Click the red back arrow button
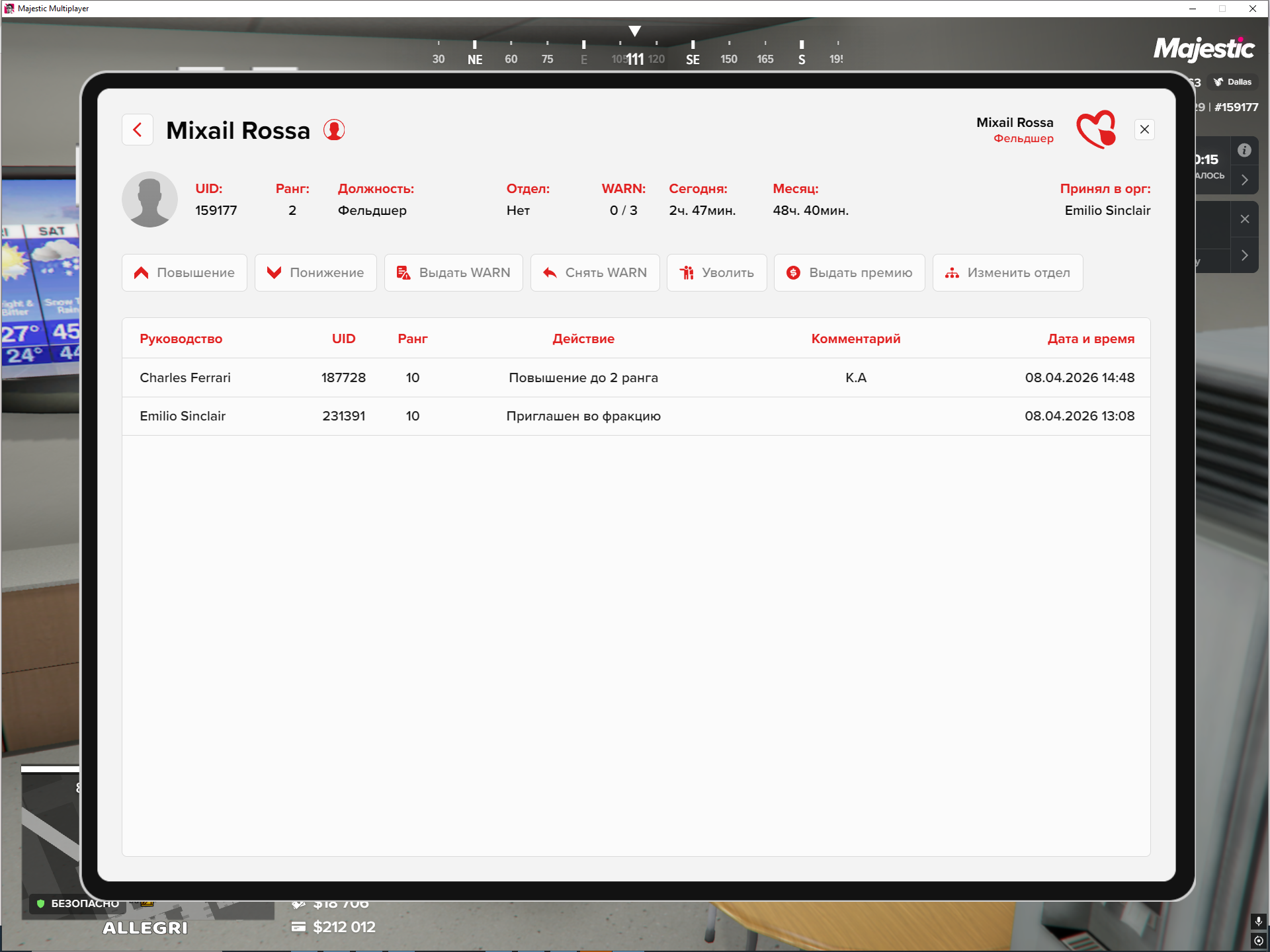This screenshot has height=952, width=1270. pos(138,130)
